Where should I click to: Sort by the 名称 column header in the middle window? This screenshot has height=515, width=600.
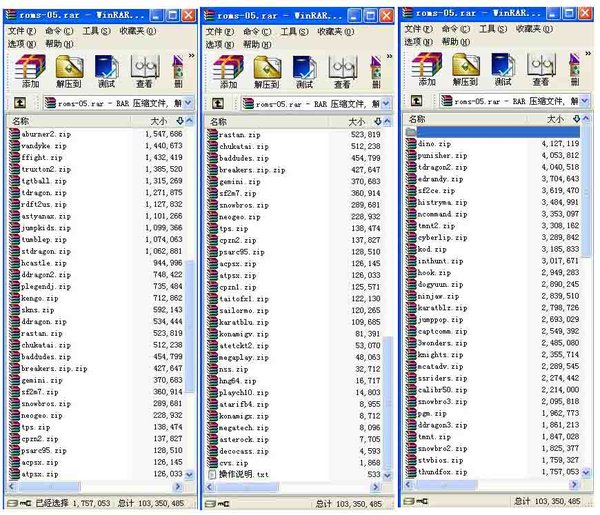pos(267,122)
